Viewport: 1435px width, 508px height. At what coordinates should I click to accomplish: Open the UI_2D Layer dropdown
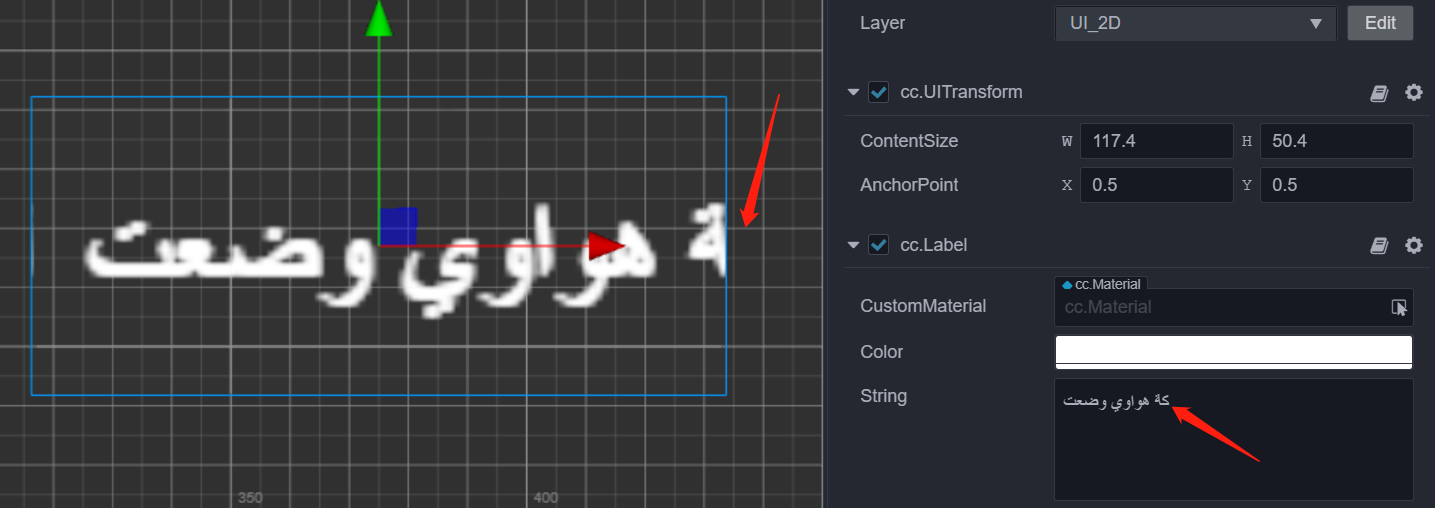pos(1196,23)
